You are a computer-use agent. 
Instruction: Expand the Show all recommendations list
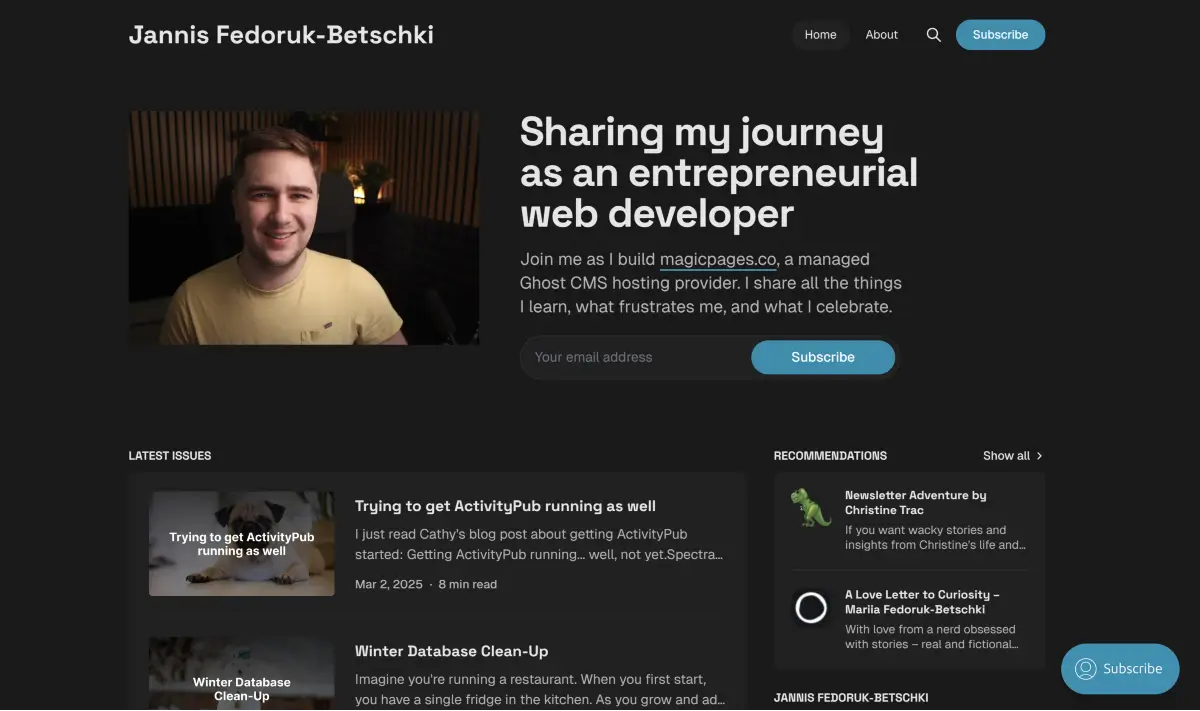pos(1005,455)
